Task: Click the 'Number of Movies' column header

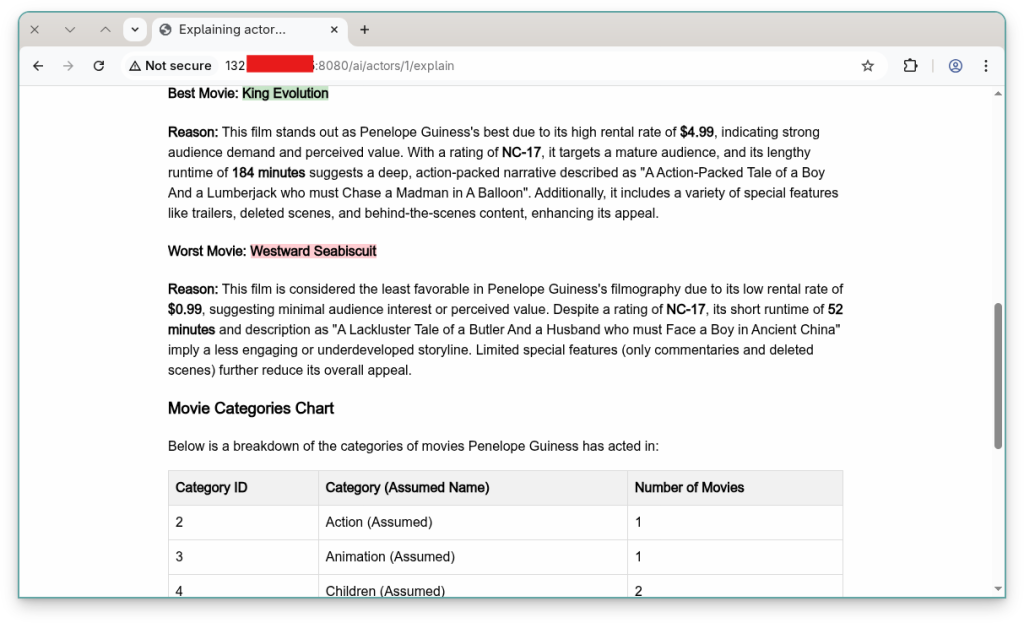Action: pos(689,488)
